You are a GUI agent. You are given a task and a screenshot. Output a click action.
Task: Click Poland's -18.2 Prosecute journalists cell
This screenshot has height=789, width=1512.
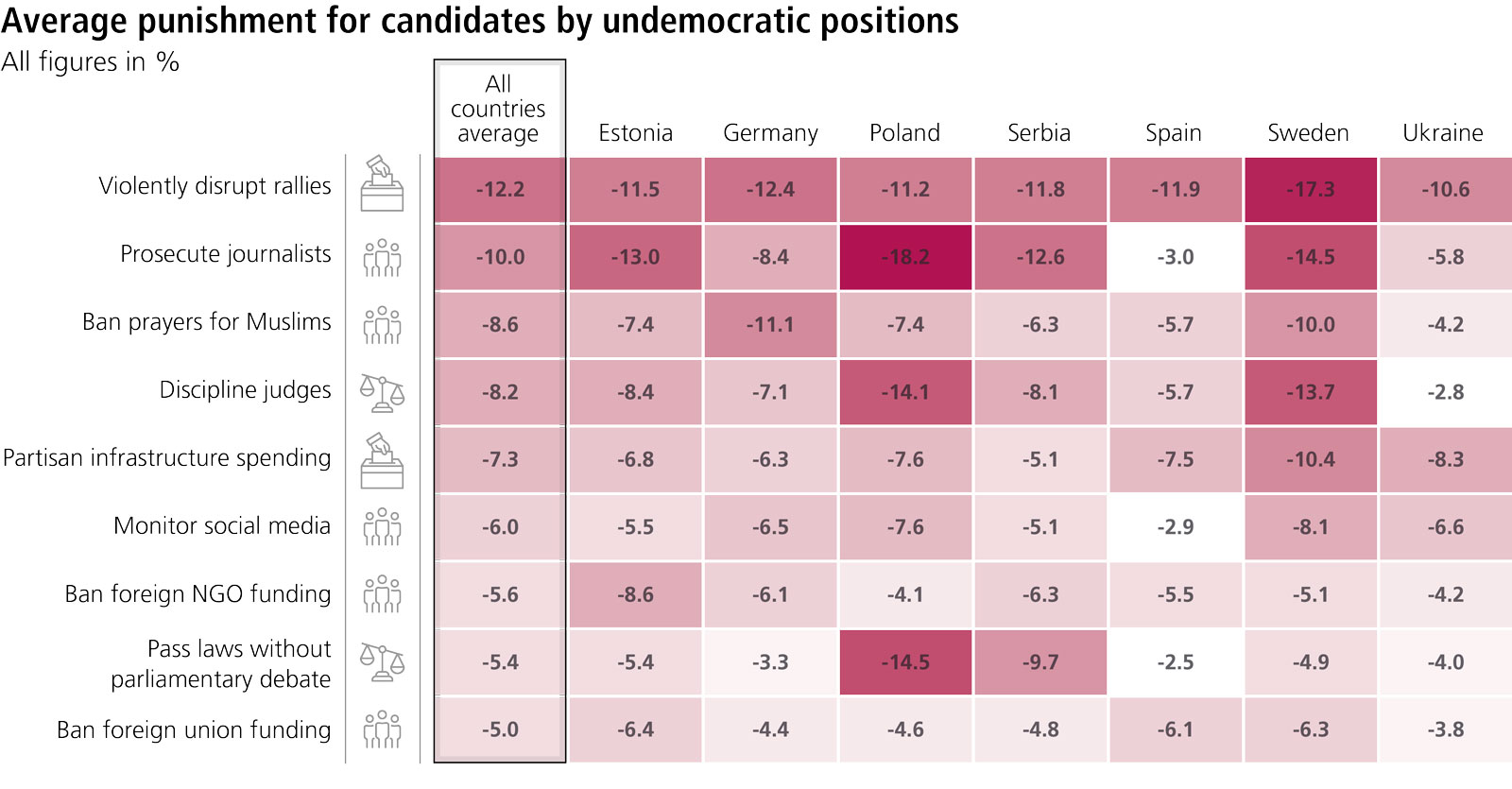(x=905, y=257)
